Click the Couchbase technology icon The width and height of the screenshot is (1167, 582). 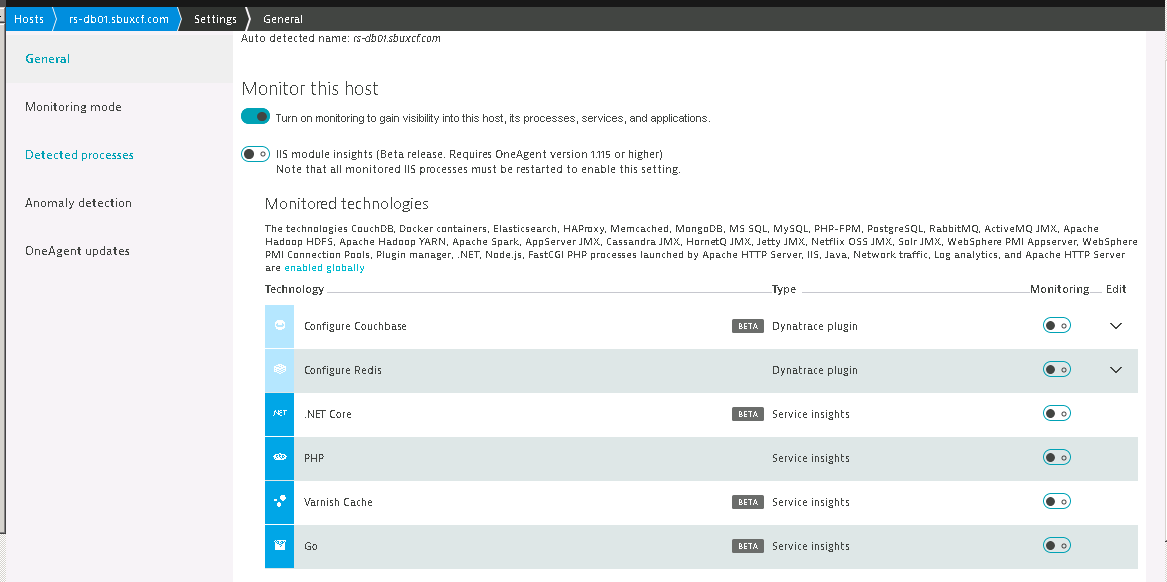(279, 326)
